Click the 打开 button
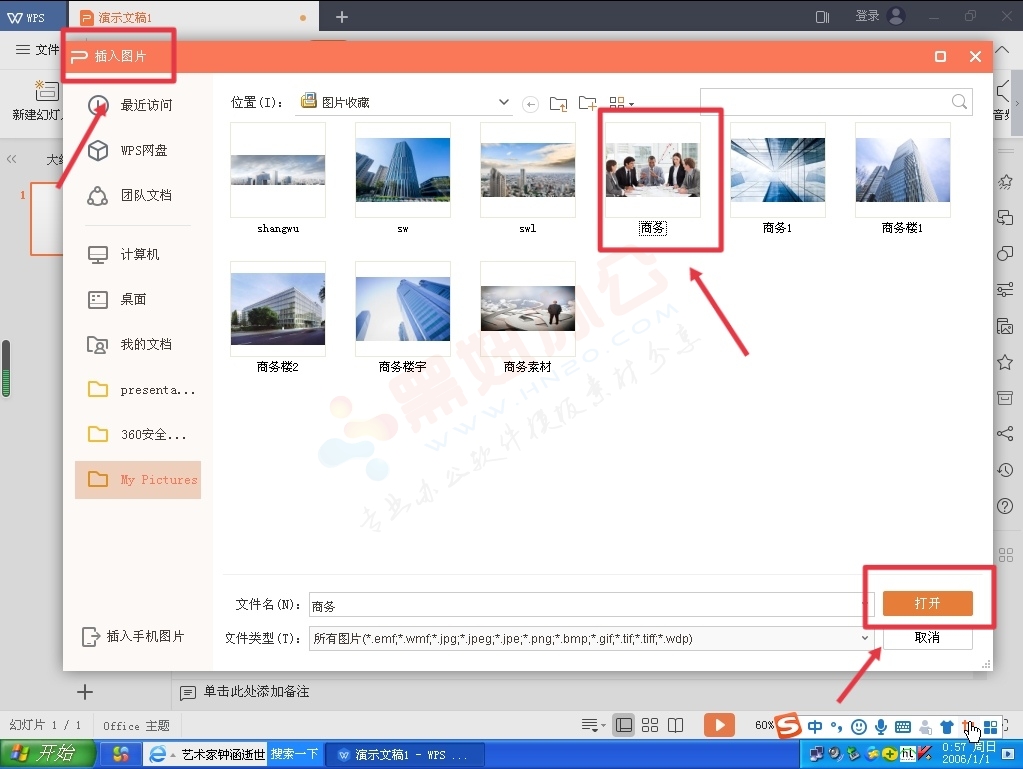 tap(927, 604)
